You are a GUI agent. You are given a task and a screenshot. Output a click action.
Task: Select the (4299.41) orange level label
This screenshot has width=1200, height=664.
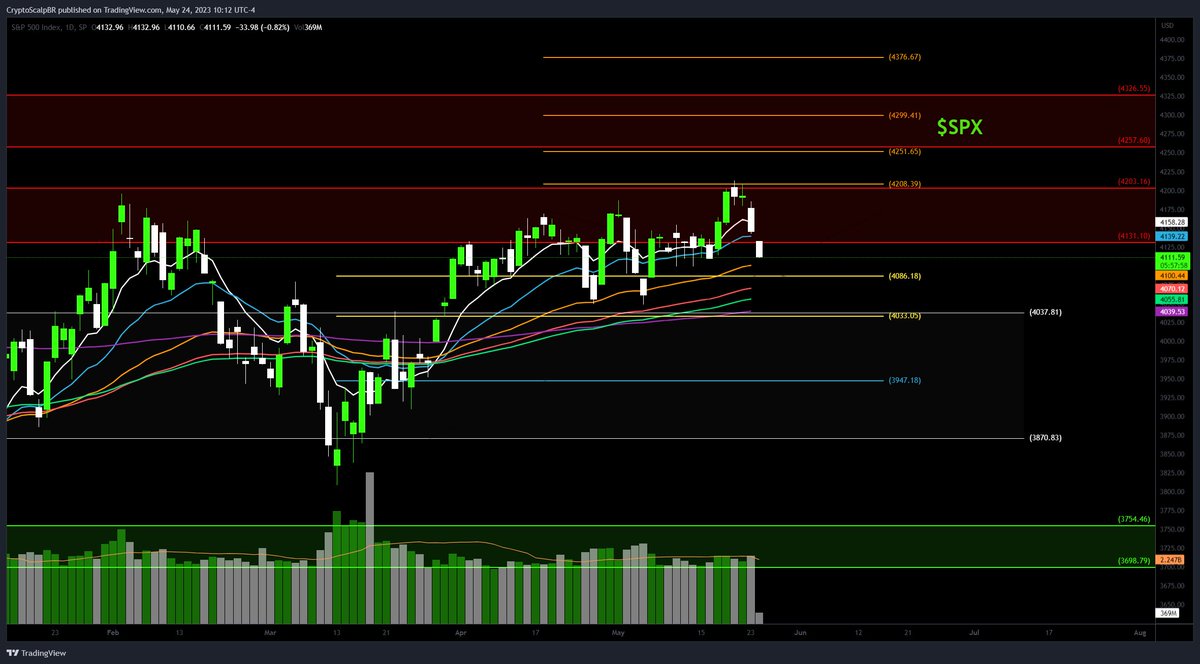pyautogui.click(x=904, y=116)
